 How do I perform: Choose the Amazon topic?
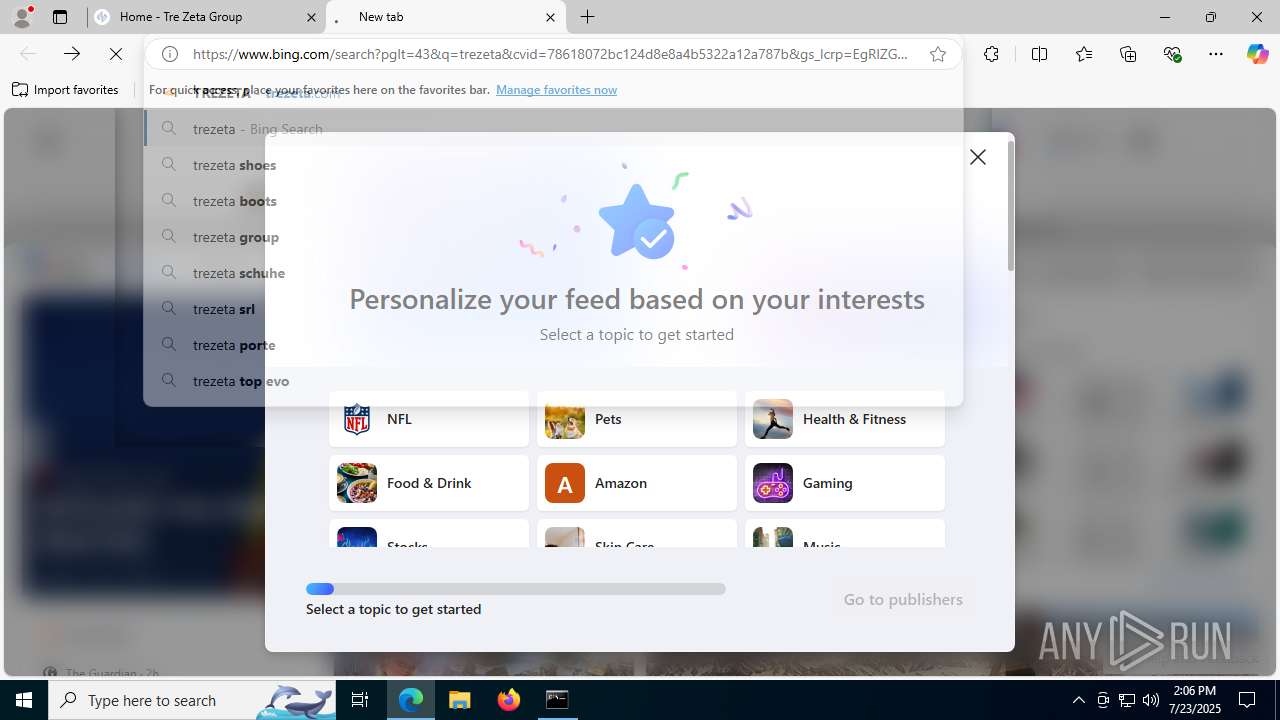tap(637, 483)
